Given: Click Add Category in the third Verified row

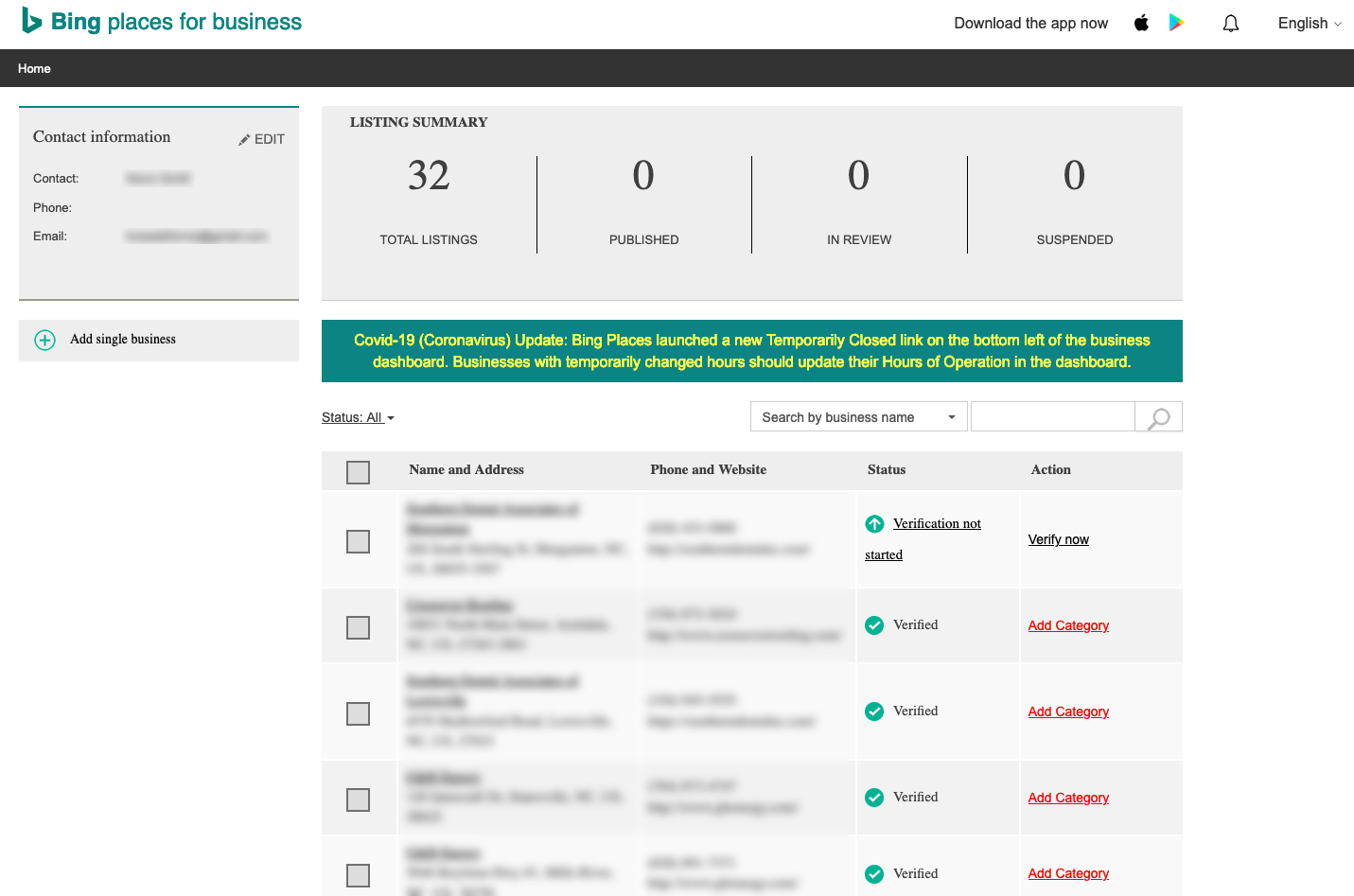Looking at the screenshot, I should coord(1068,798).
